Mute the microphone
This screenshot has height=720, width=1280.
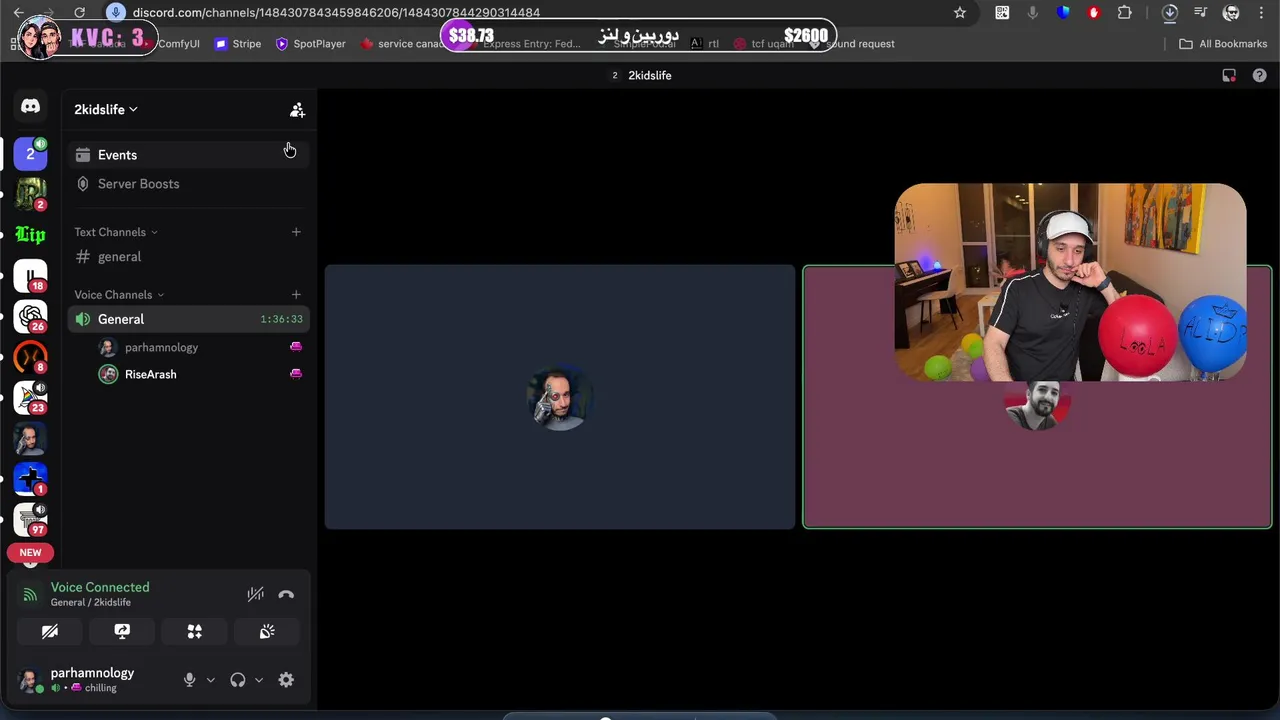pyautogui.click(x=189, y=680)
